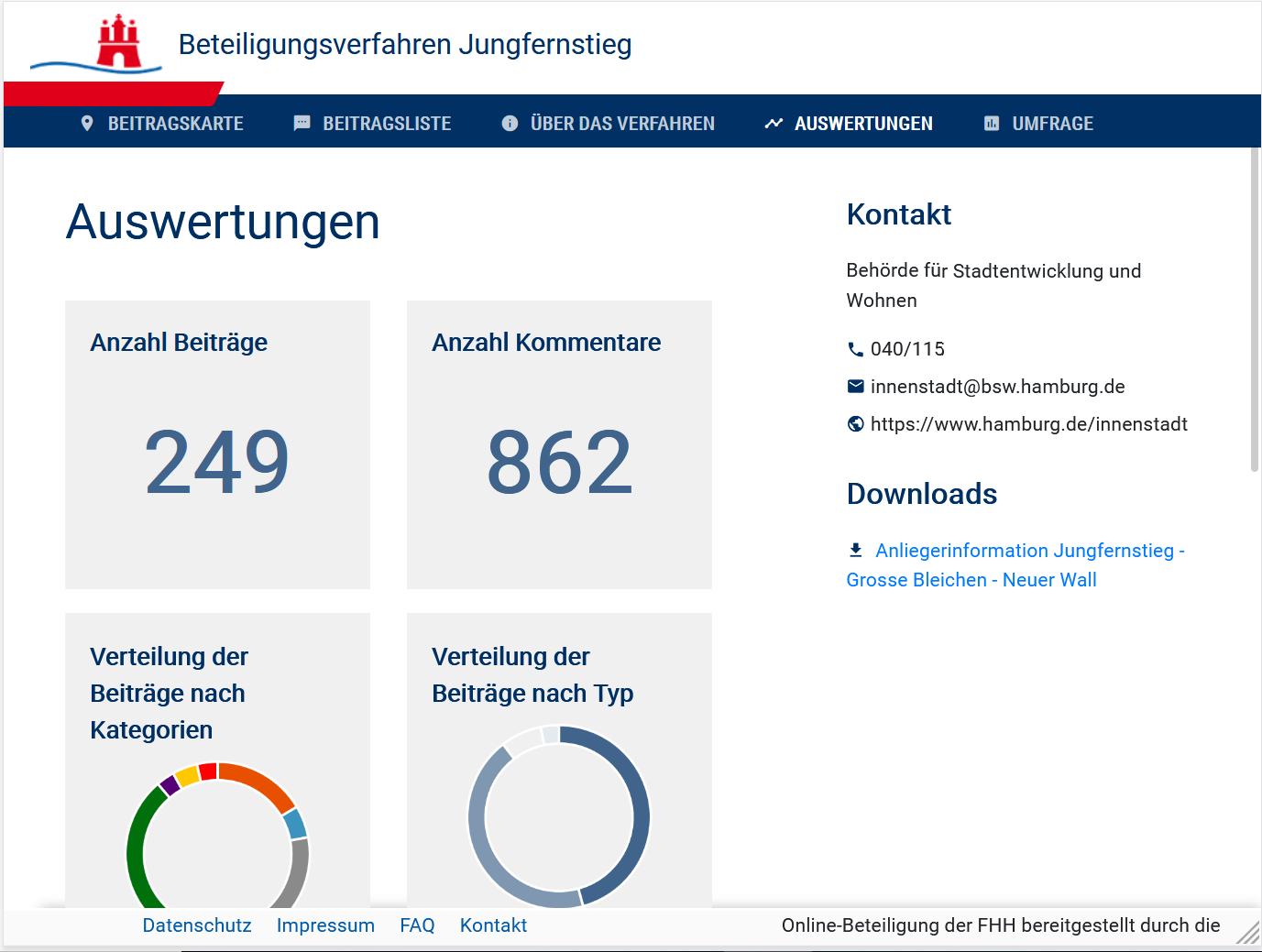Click the phone icon beside 040/115

855,349
